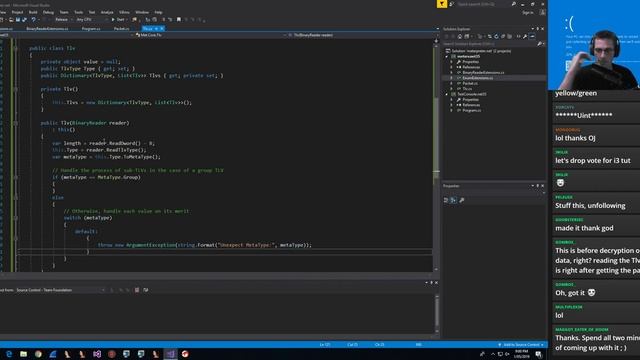Open the Project menu
This screenshot has width=640, height=360.
[17, 12]
